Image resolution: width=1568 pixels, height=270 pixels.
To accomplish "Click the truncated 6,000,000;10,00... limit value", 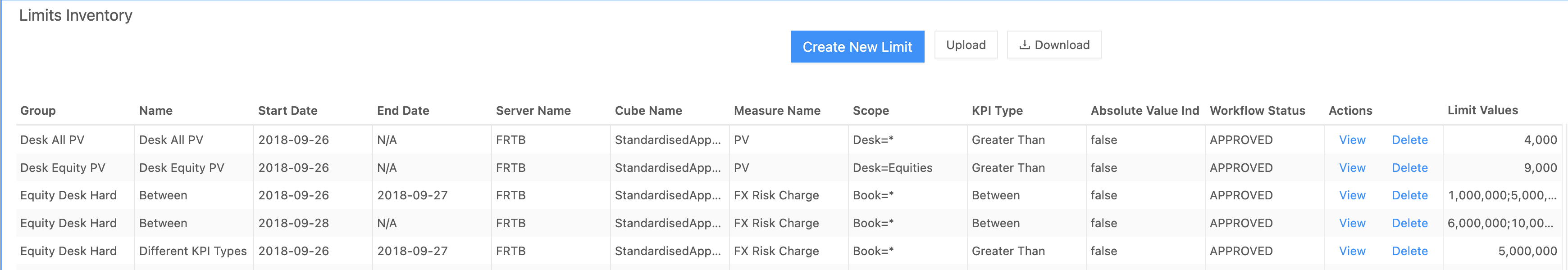I will pyautogui.click(x=1500, y=223).
